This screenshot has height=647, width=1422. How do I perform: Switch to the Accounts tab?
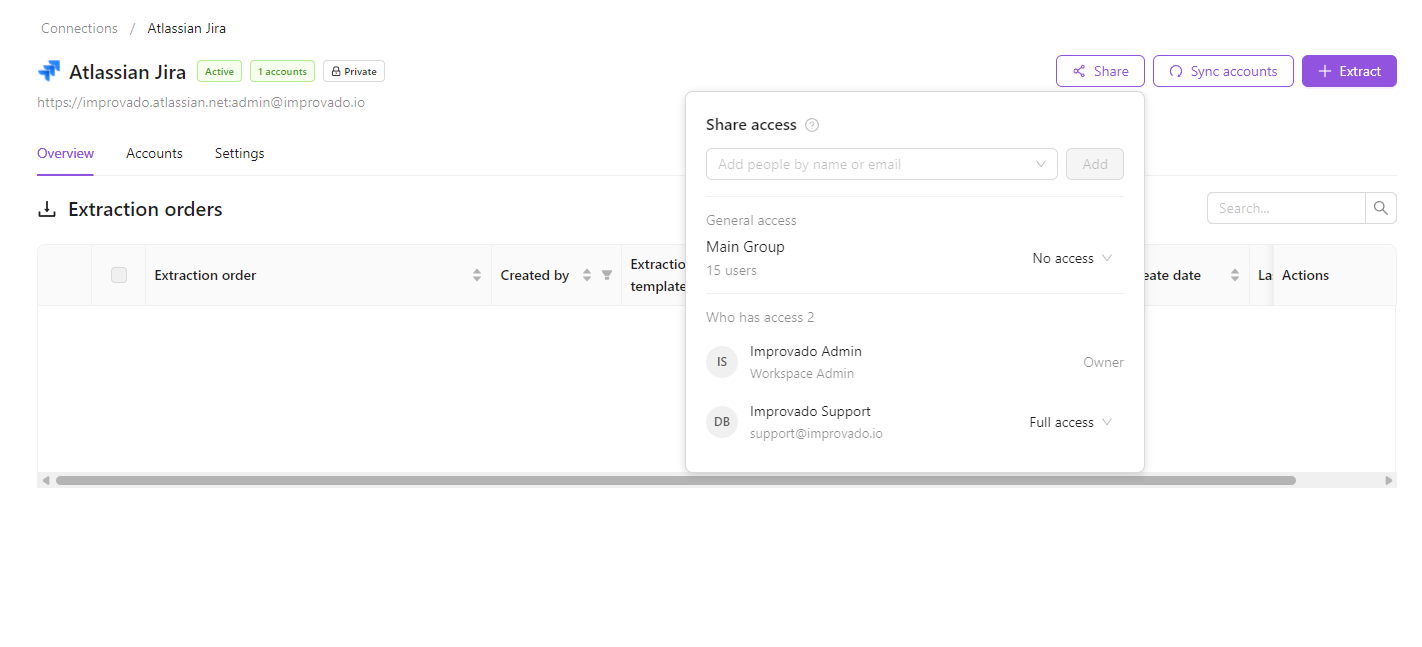[x=154, y=153]
